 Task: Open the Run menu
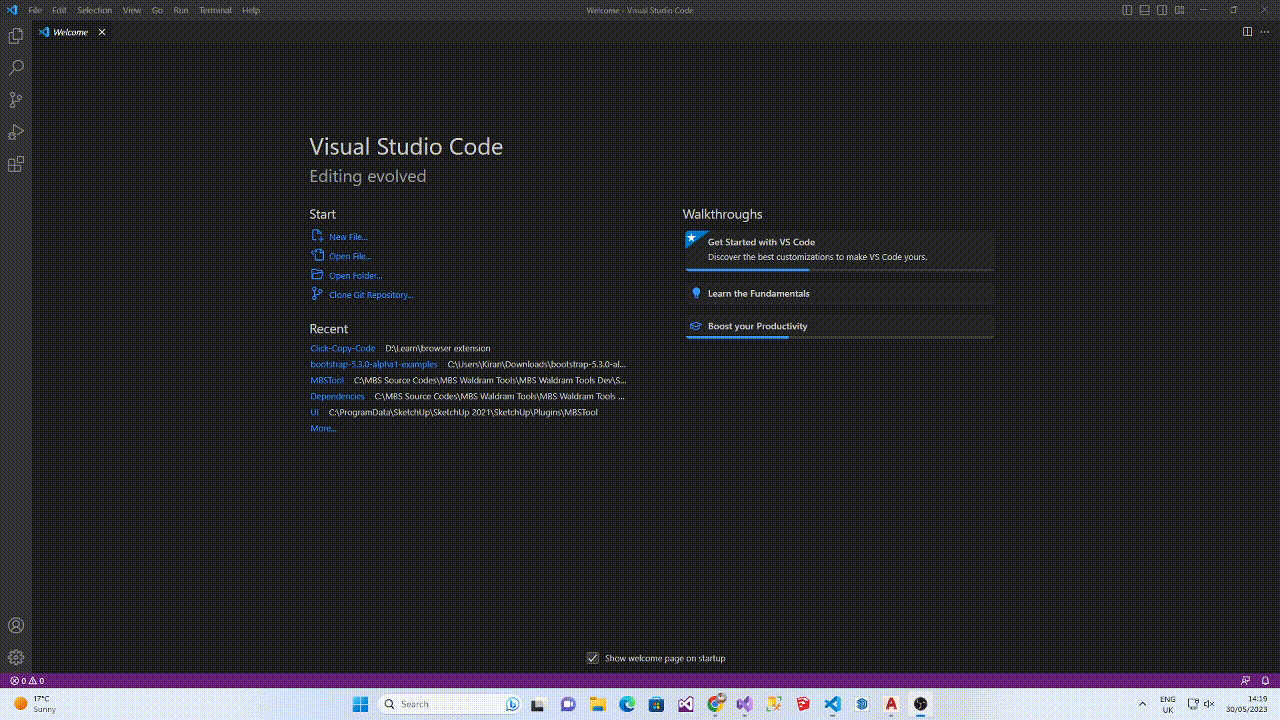(x=181, y=10)
